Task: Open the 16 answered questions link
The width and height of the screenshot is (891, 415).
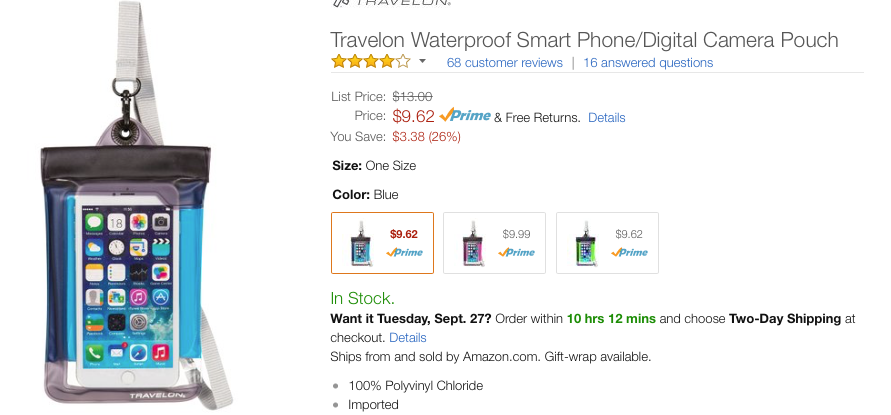Action: tap(648, 62)
